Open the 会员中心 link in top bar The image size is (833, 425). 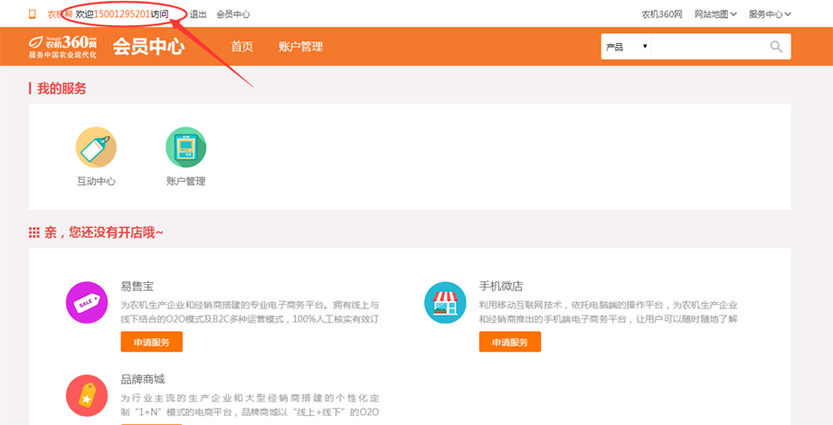[233, 14]
